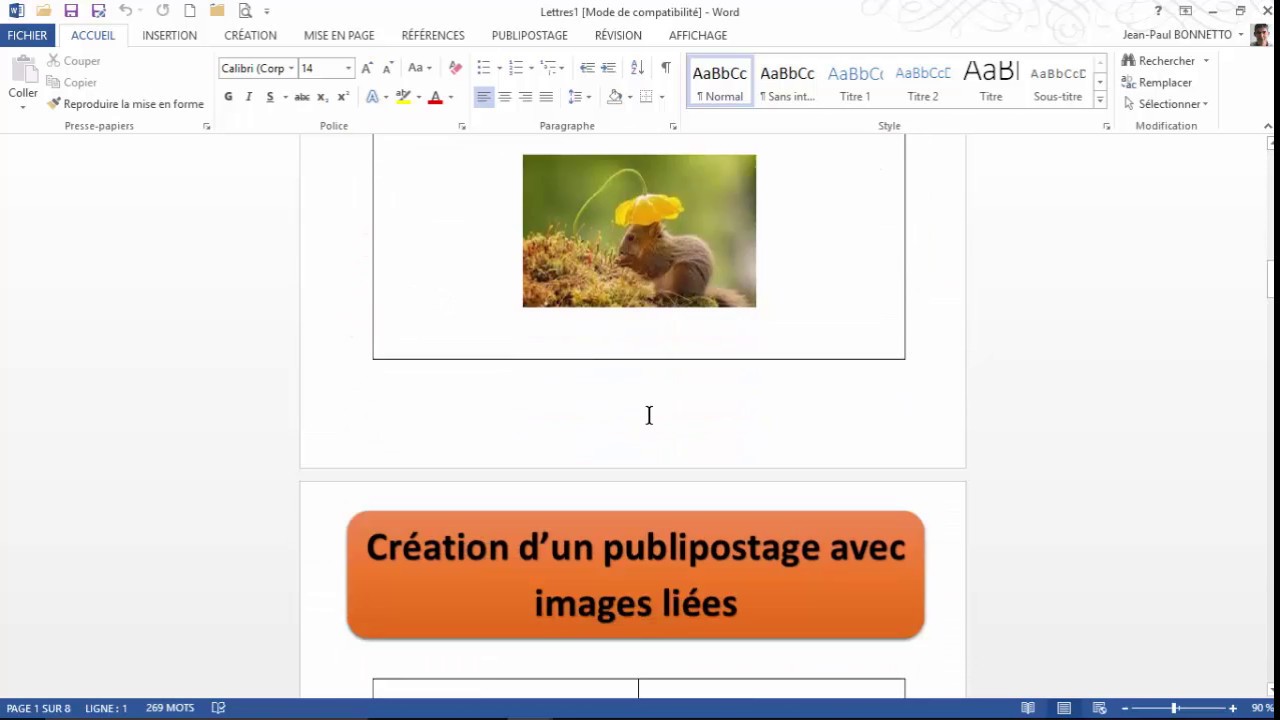Image resolution: width=1280 pixels, height=720 pixels.
Task: Toggle italic formatting (I)
Action: pyautogui.click(x=249, y=97)
